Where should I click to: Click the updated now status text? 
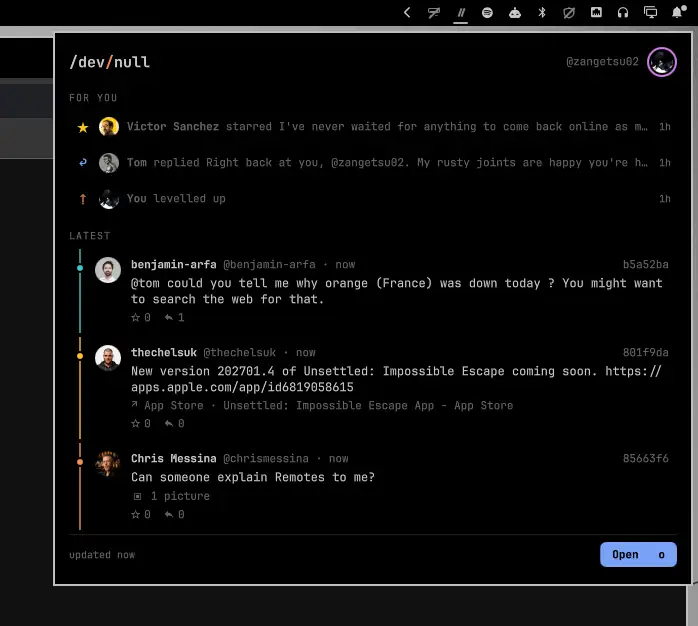(102, 555)
